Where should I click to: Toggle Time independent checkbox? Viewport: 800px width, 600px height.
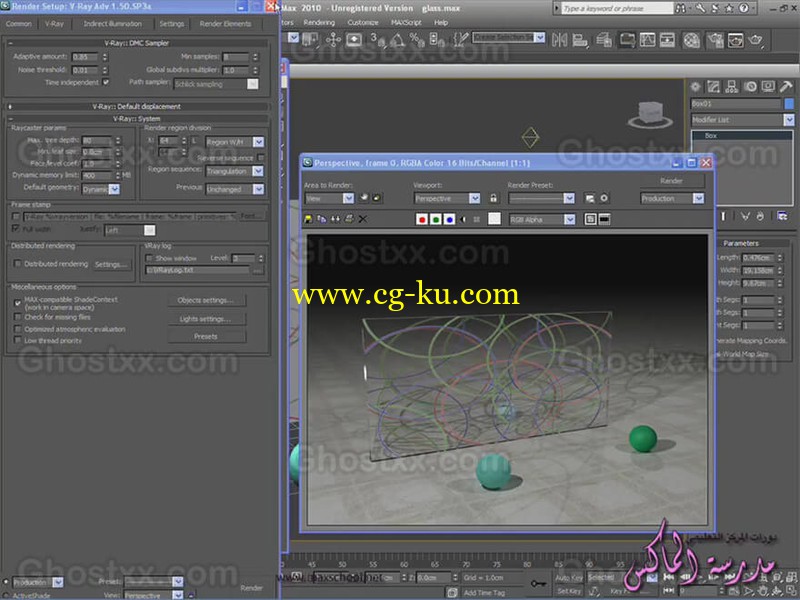click(106, 82)
